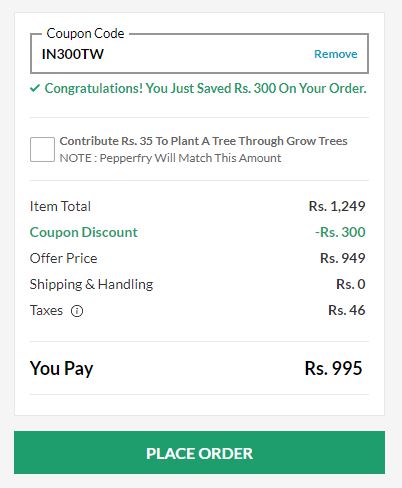The height and width of the screenshot is (488, 402).
Task: Click the green success checkmark icon
Action: pyautogui.click(x=35, y=88)
